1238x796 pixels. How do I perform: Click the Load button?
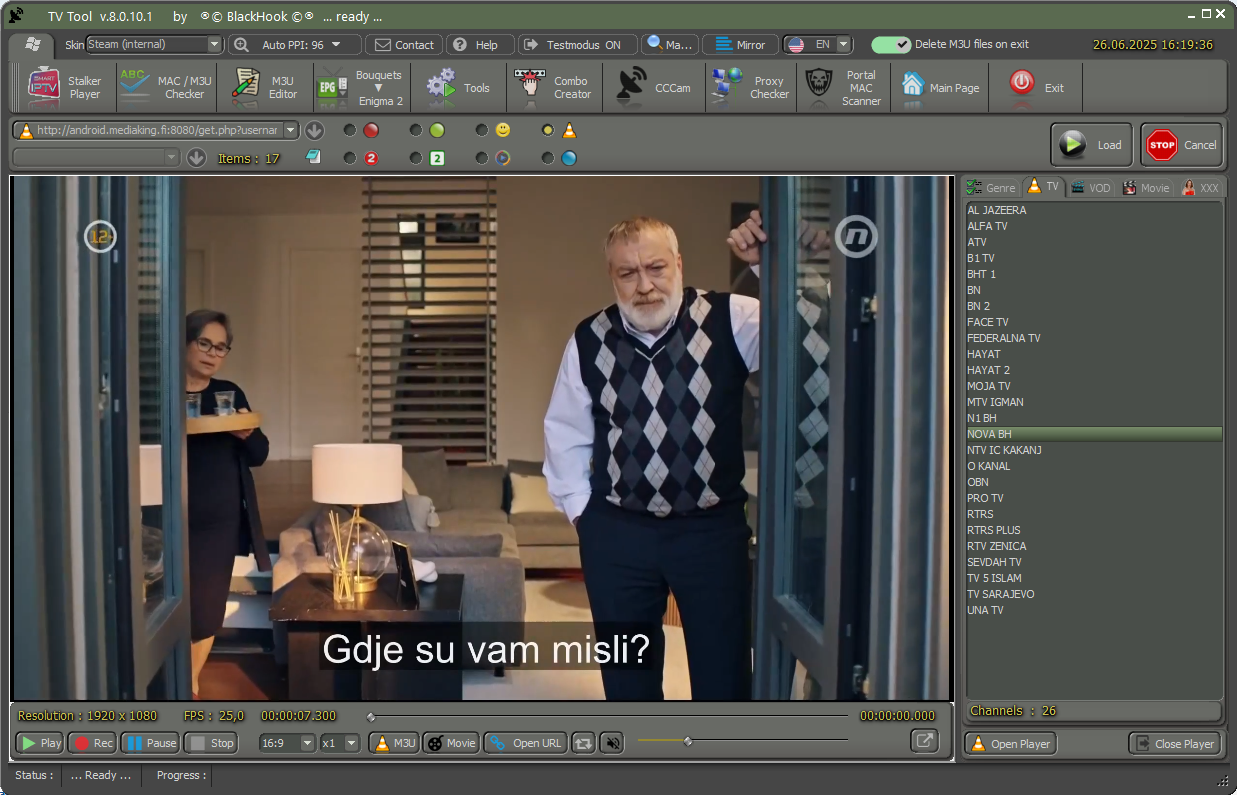[1092, 144]
